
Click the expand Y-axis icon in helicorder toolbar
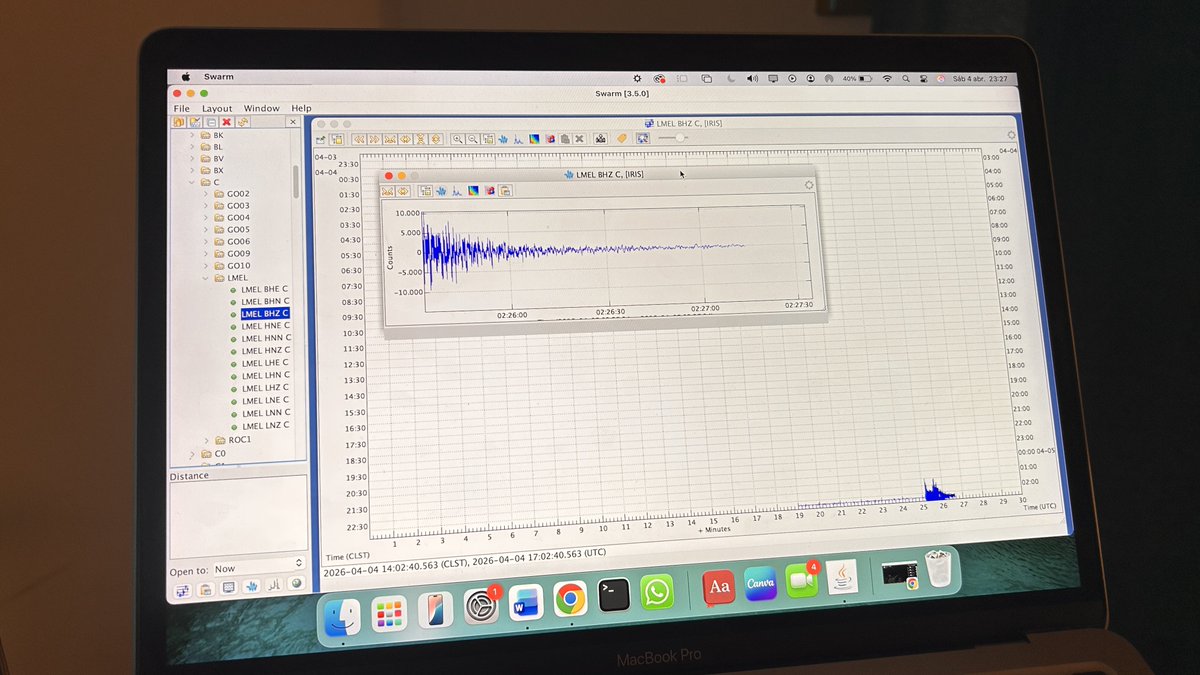click(x=436, y=139)
